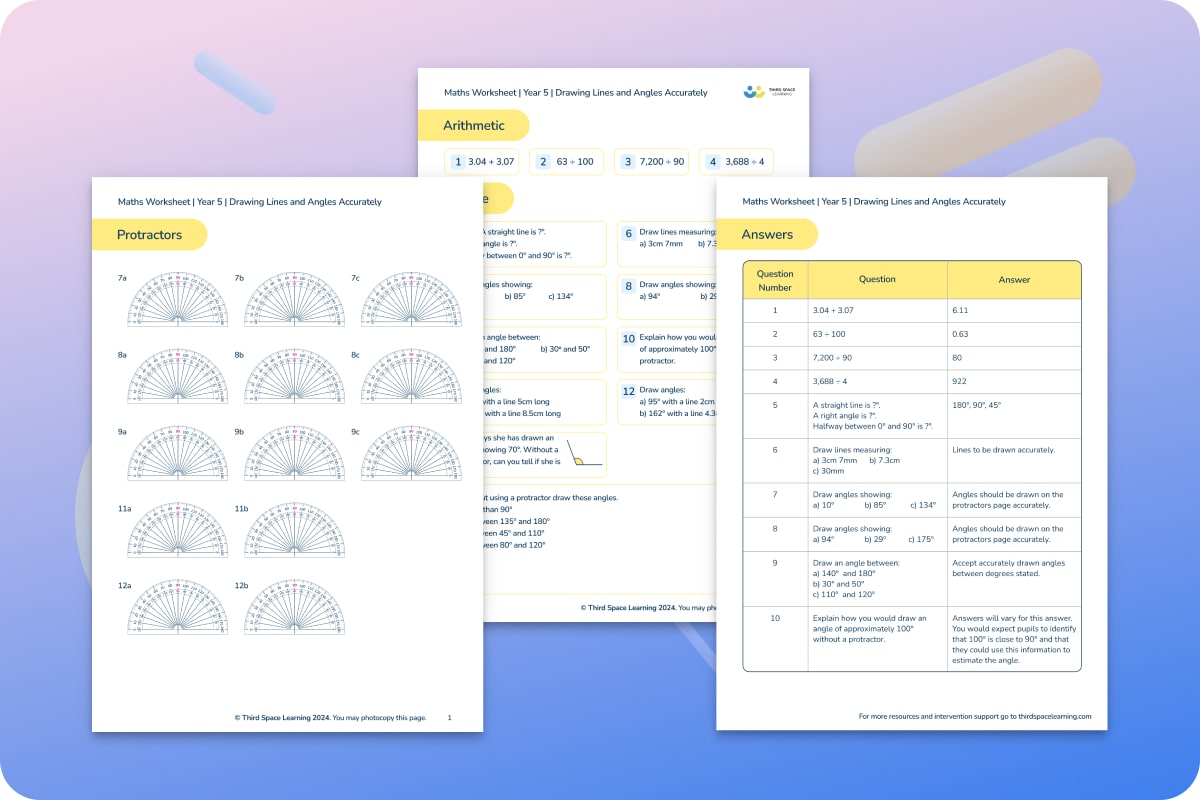Select arithmetic question 2 box 63 ÷ 100
This screenshot has height=800, width=1200.
567,161
